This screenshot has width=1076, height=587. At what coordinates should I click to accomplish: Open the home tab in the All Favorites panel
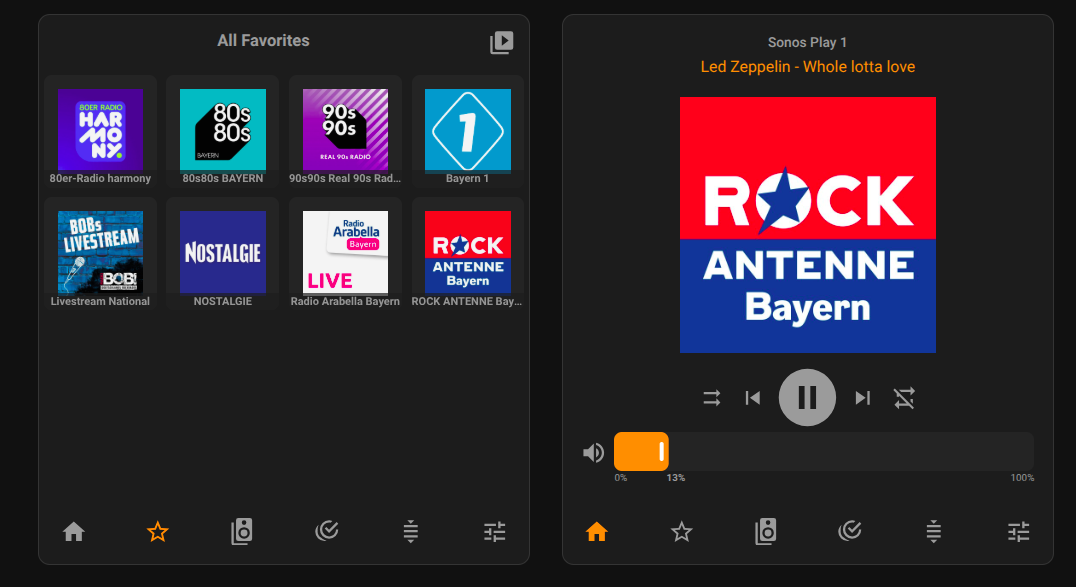point(73,532)
